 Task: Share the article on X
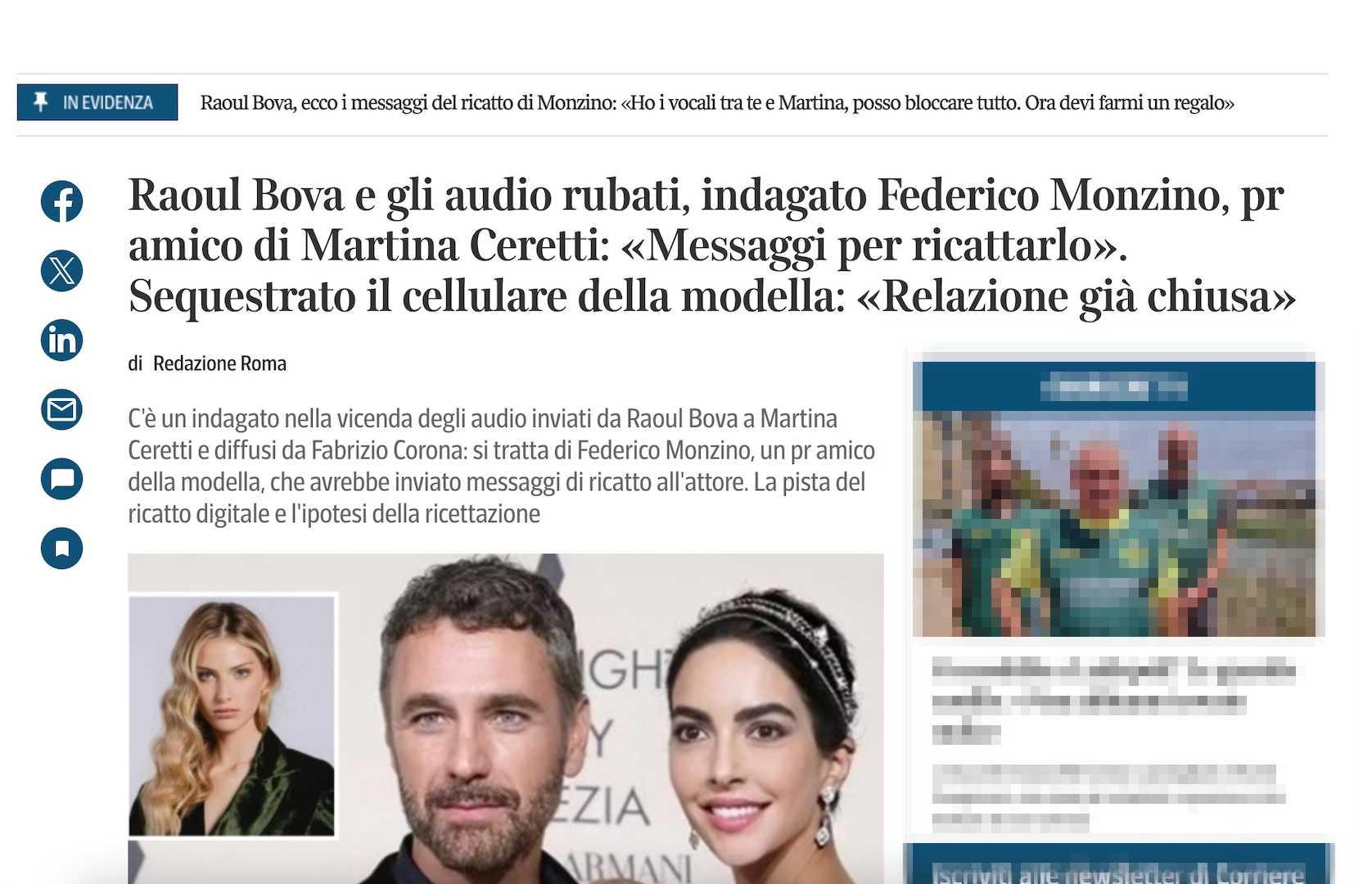pos(61,270)
